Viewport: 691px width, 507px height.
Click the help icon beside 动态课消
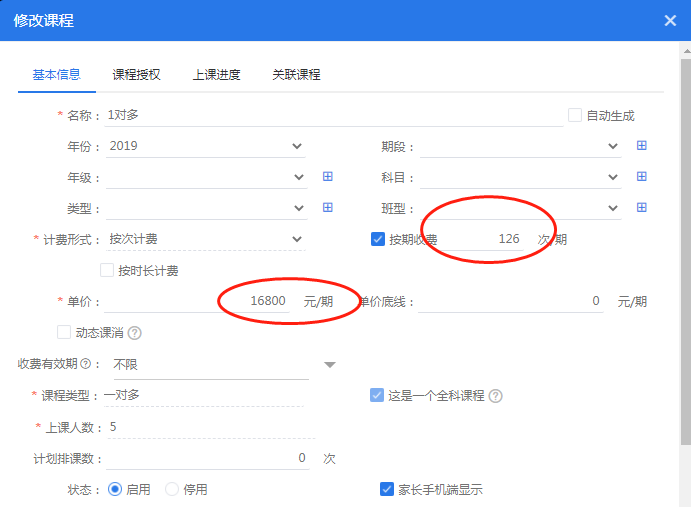(x=134, y=333)
